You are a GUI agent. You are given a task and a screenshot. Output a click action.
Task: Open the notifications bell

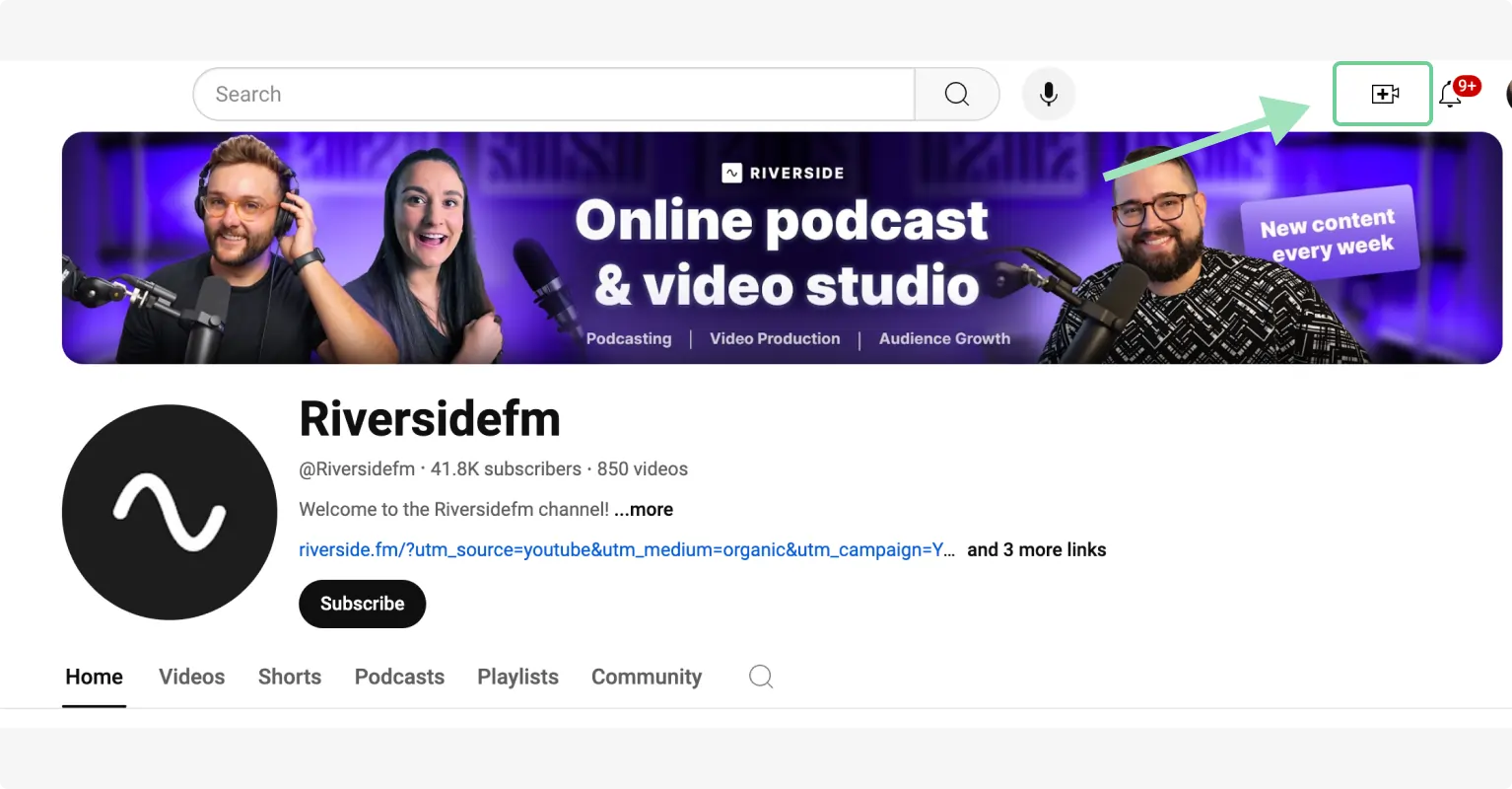point(1450,95)
